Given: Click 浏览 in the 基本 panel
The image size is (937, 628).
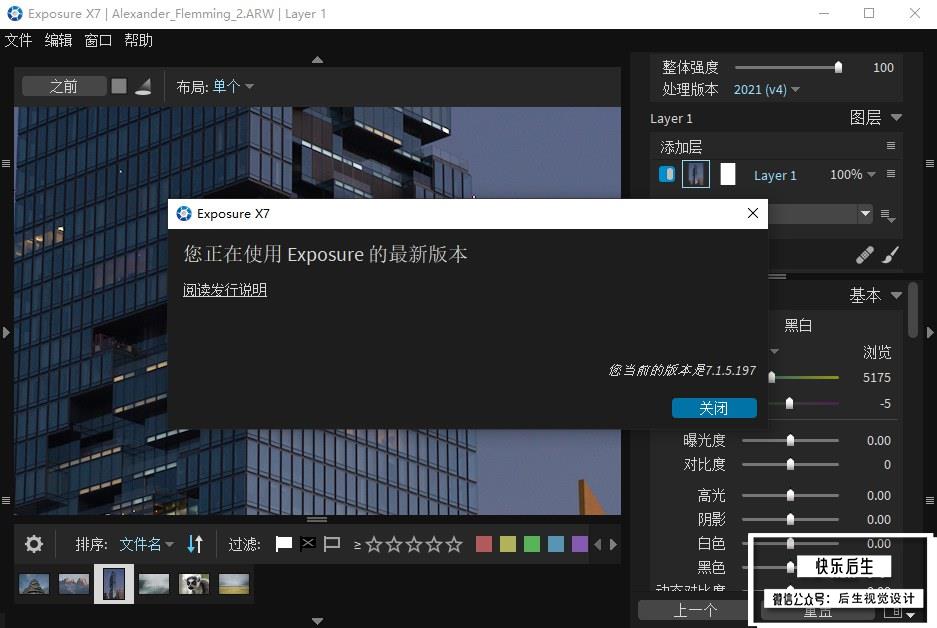Looking at the screenshot, I should pos(877,353).
